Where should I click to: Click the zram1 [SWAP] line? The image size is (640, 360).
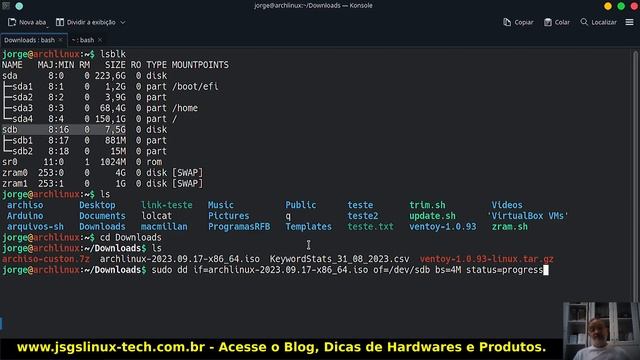(x=102, y=184)
